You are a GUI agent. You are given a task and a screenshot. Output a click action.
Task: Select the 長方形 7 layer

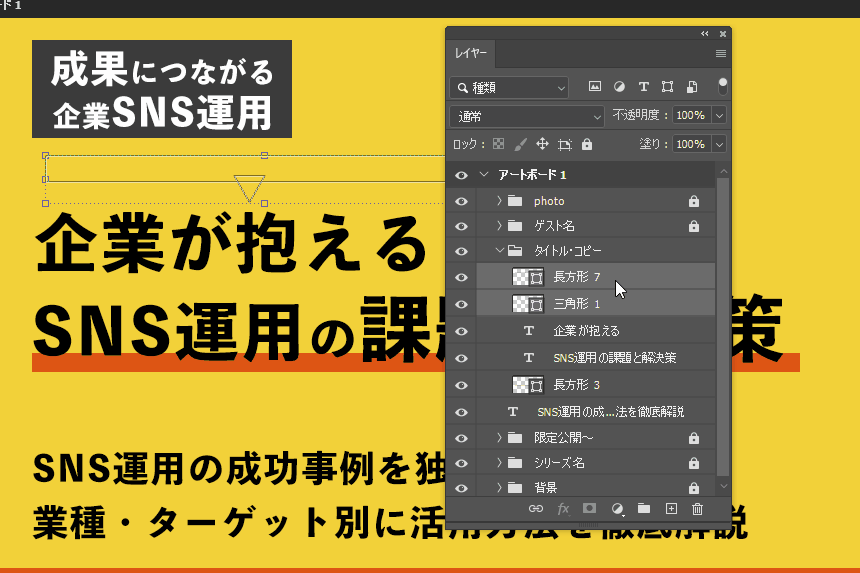(x=596, y=277)
